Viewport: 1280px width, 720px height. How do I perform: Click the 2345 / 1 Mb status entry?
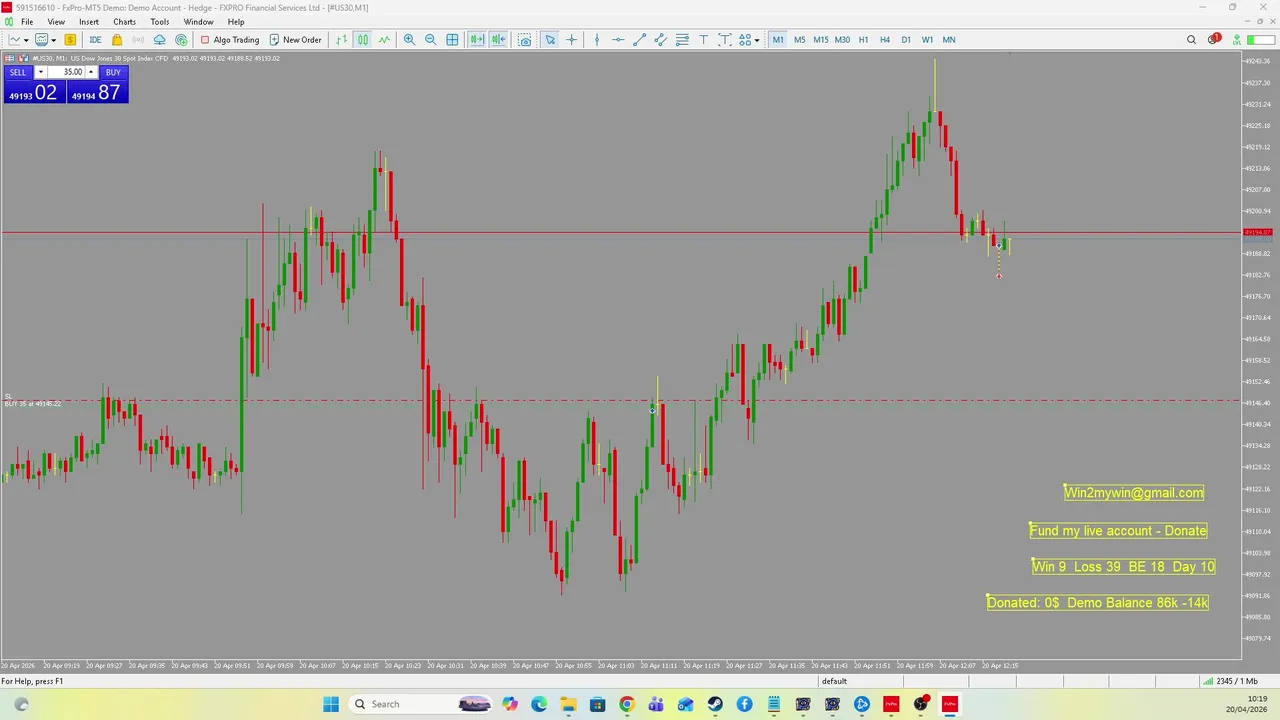click(x=1237, y=681)
